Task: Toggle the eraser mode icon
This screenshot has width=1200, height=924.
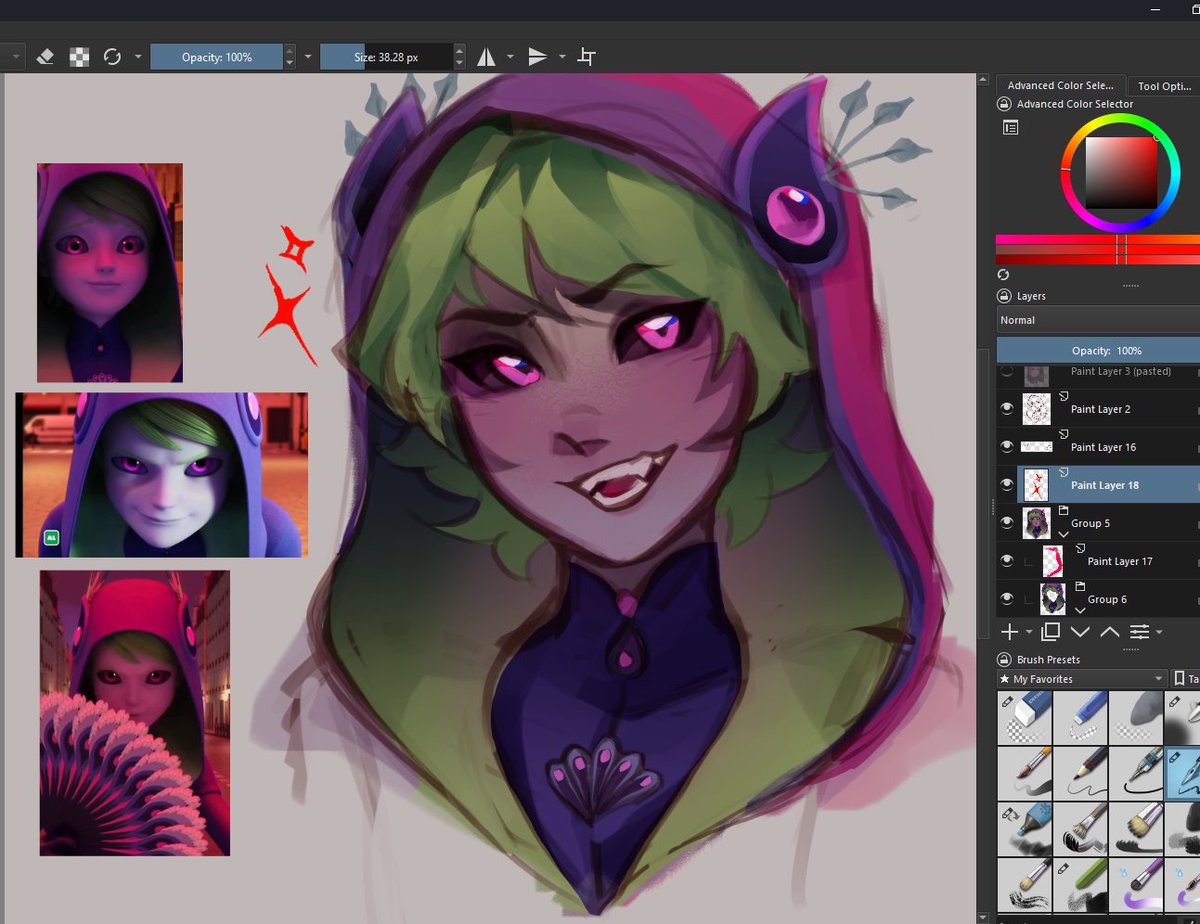Action: [45, 57]
